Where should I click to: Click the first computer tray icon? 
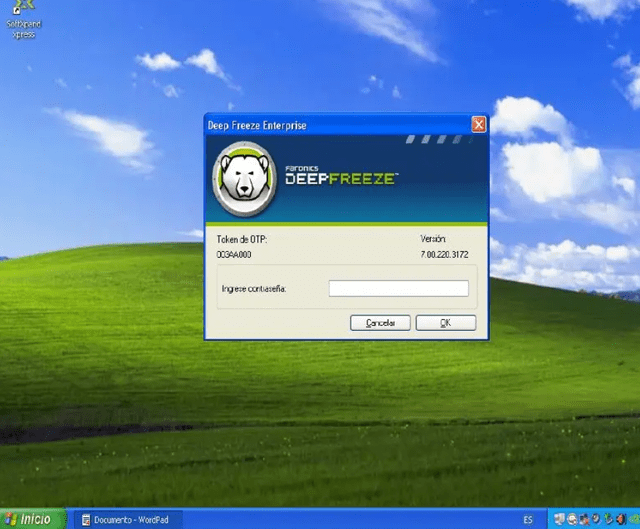[x=560, y=519]
